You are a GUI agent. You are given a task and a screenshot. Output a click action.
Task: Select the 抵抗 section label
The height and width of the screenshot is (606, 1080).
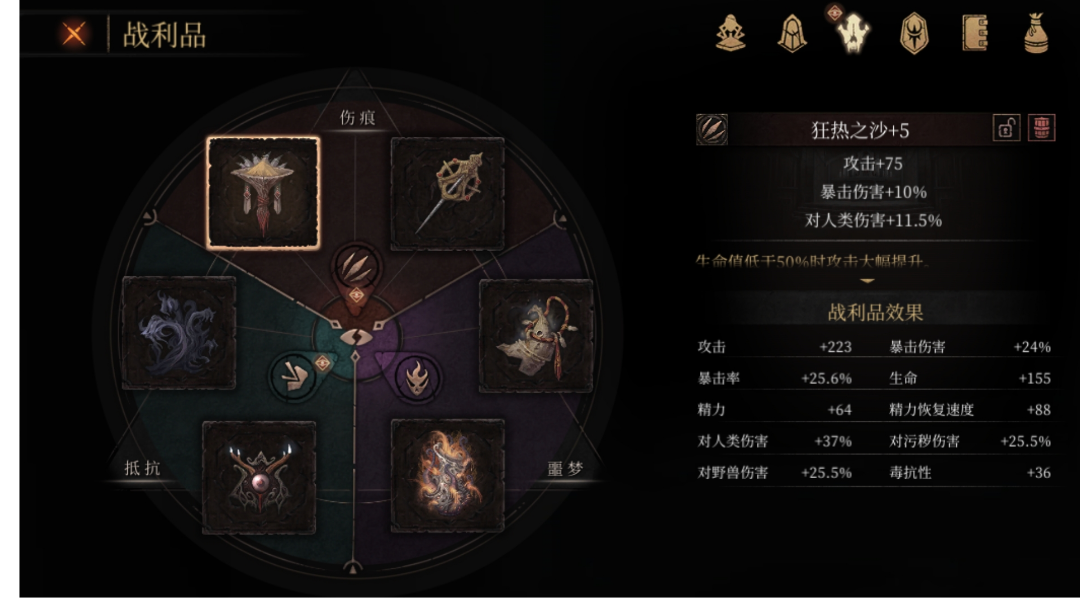143,468
